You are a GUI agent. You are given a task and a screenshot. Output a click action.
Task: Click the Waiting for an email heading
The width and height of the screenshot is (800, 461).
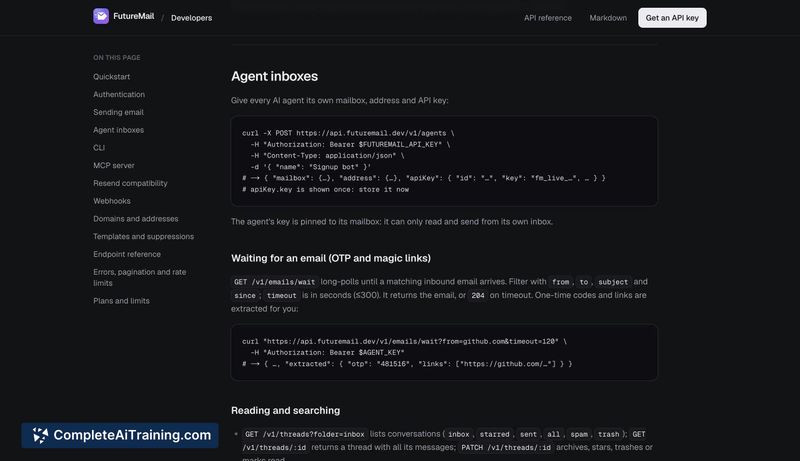pos(331,258)
